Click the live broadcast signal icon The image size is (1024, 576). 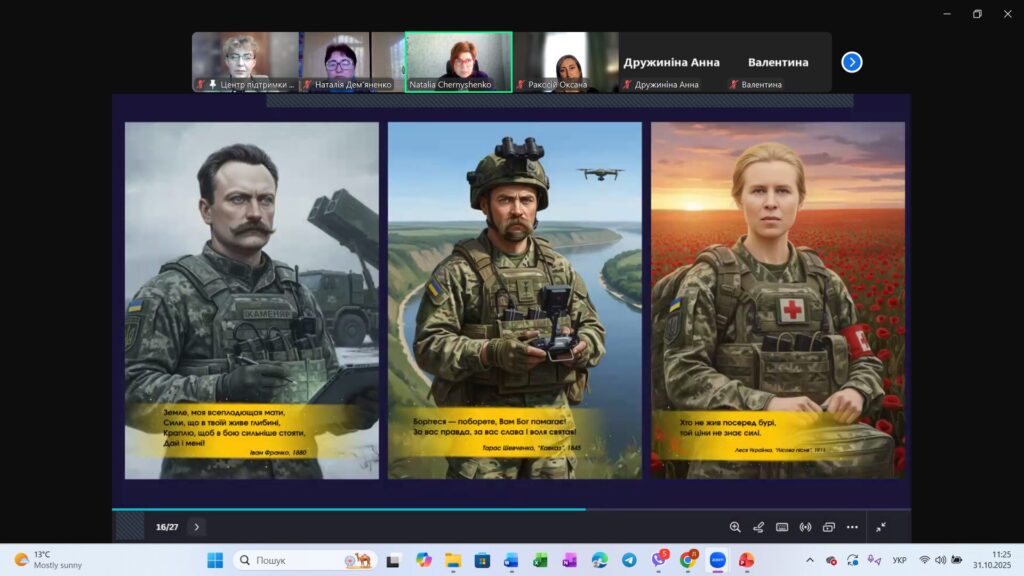coord(805,527)
